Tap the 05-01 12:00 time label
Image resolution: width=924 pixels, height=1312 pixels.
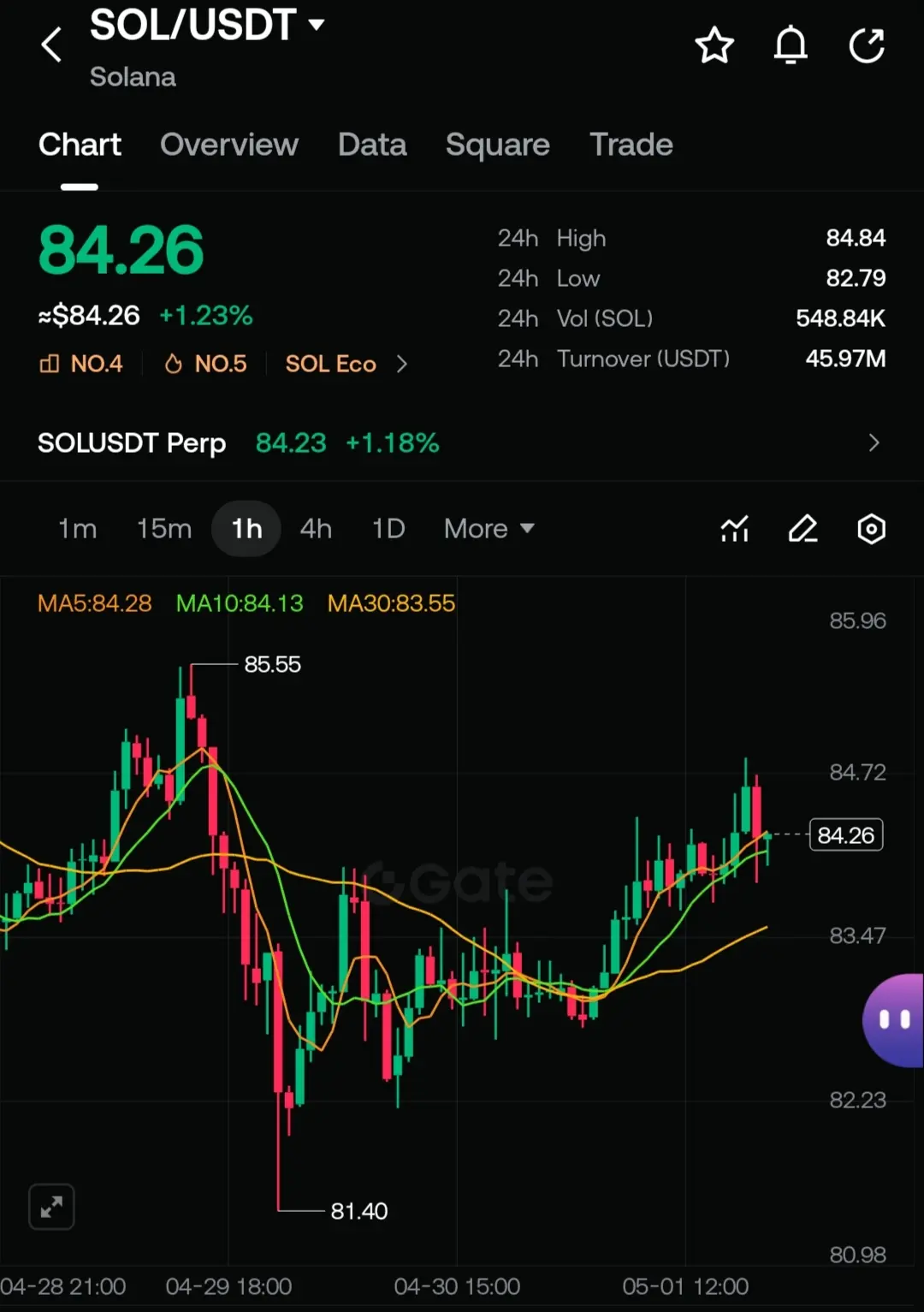tap(685, 1286)
